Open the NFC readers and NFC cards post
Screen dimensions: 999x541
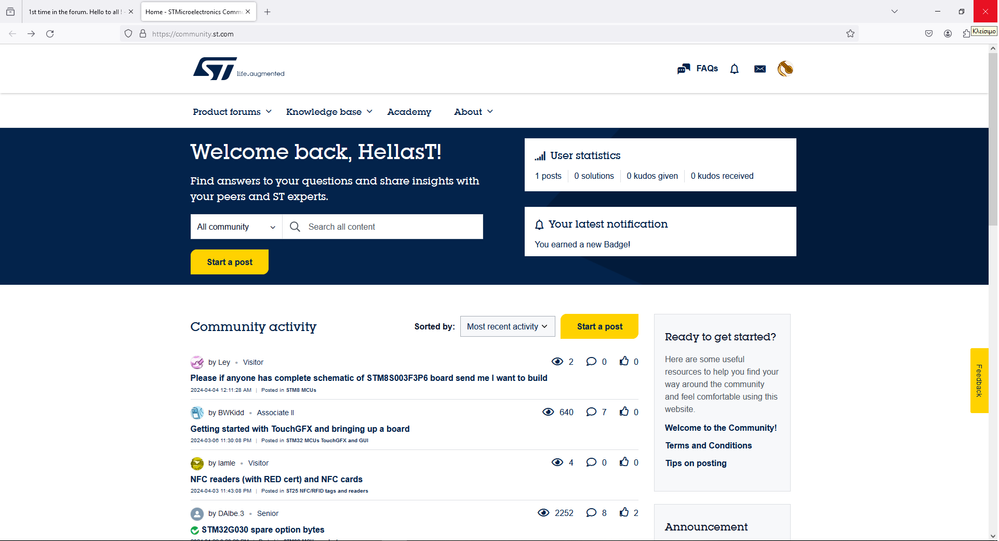pos(277,479)
